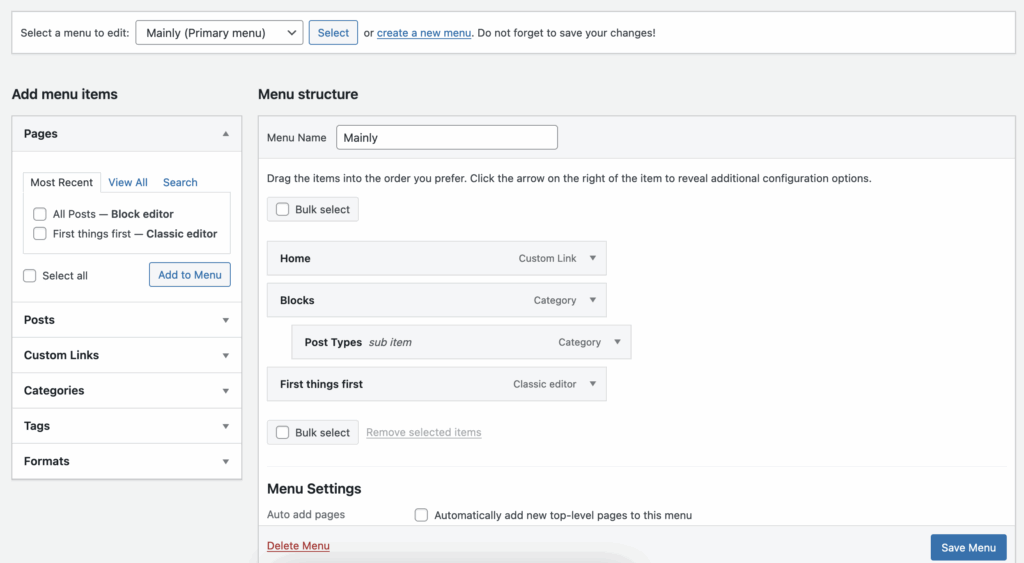
Task: Open Blocks menu item options arrow
Action: [x=592, y=300]
